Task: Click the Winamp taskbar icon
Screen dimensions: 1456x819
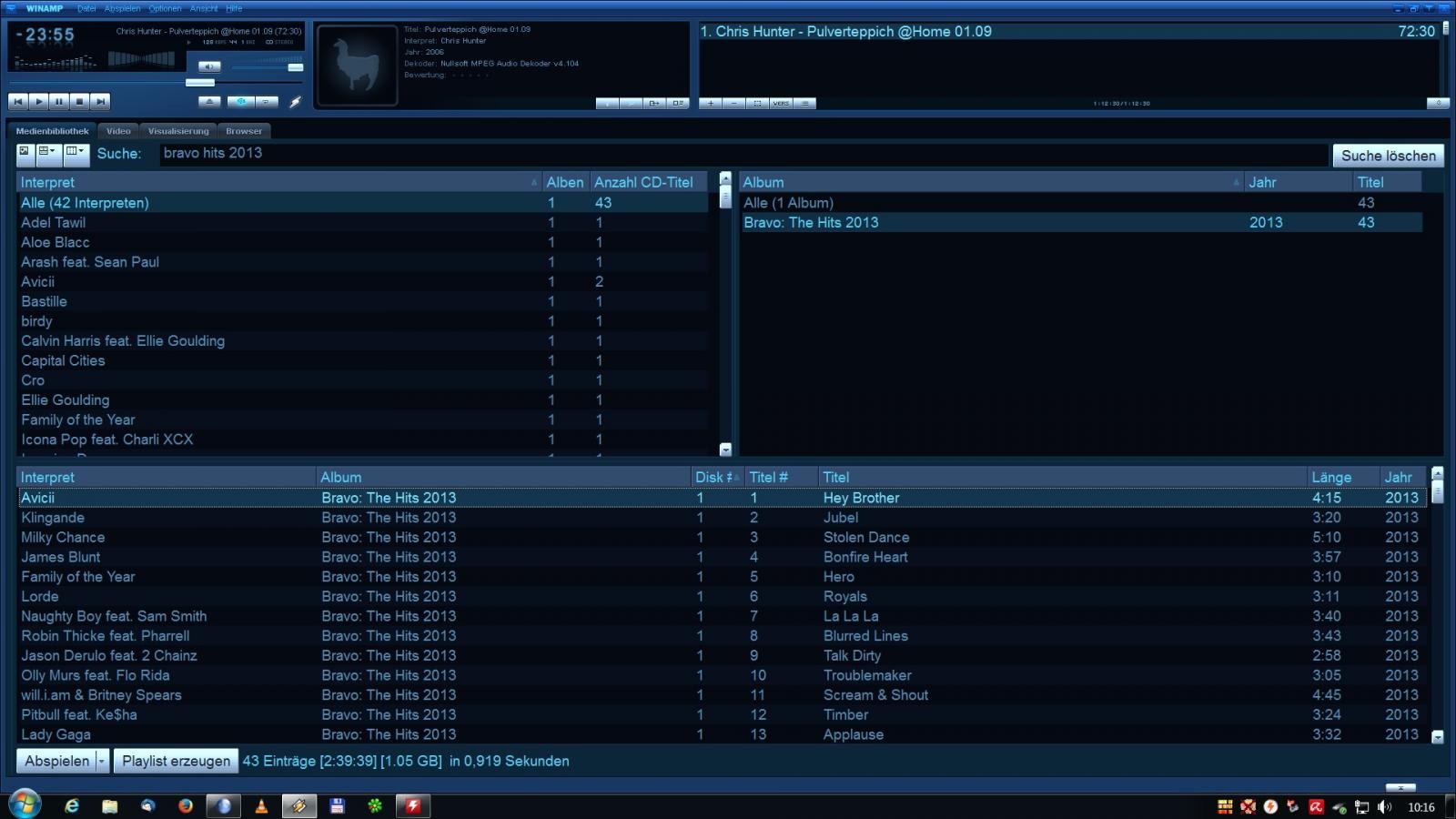Action: 298,805
